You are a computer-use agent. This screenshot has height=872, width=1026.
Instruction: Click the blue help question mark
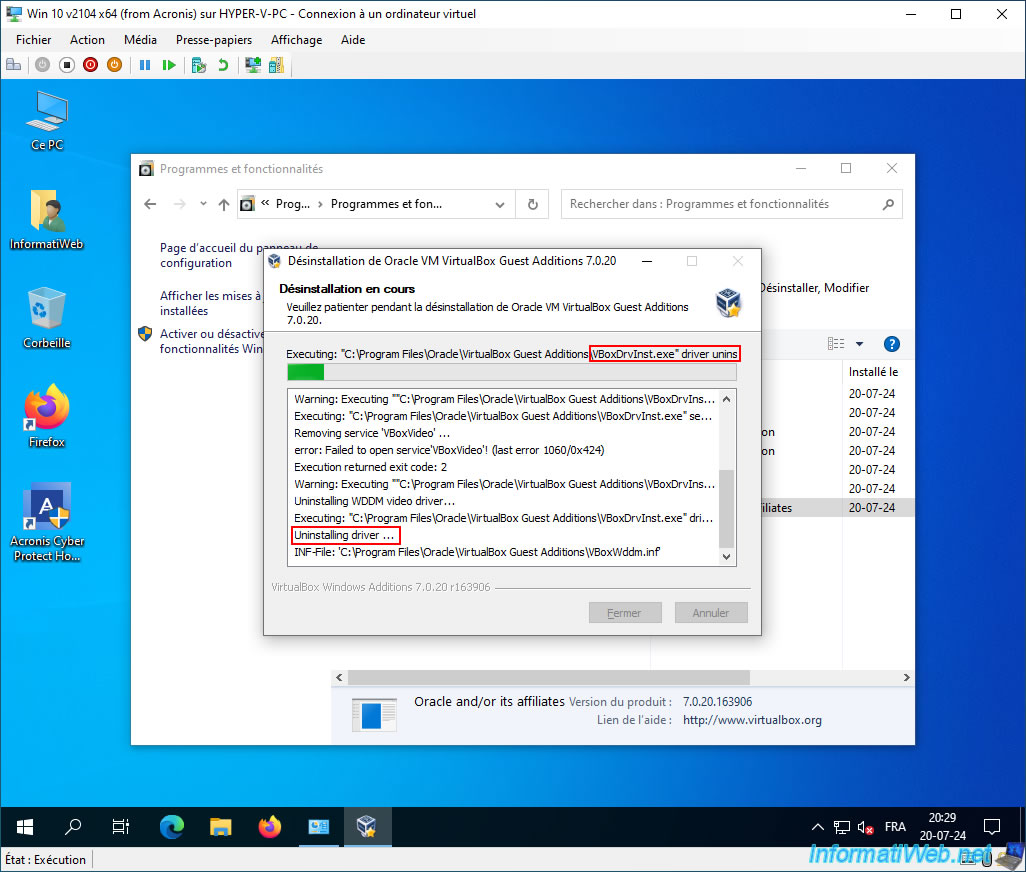(891, 344)
